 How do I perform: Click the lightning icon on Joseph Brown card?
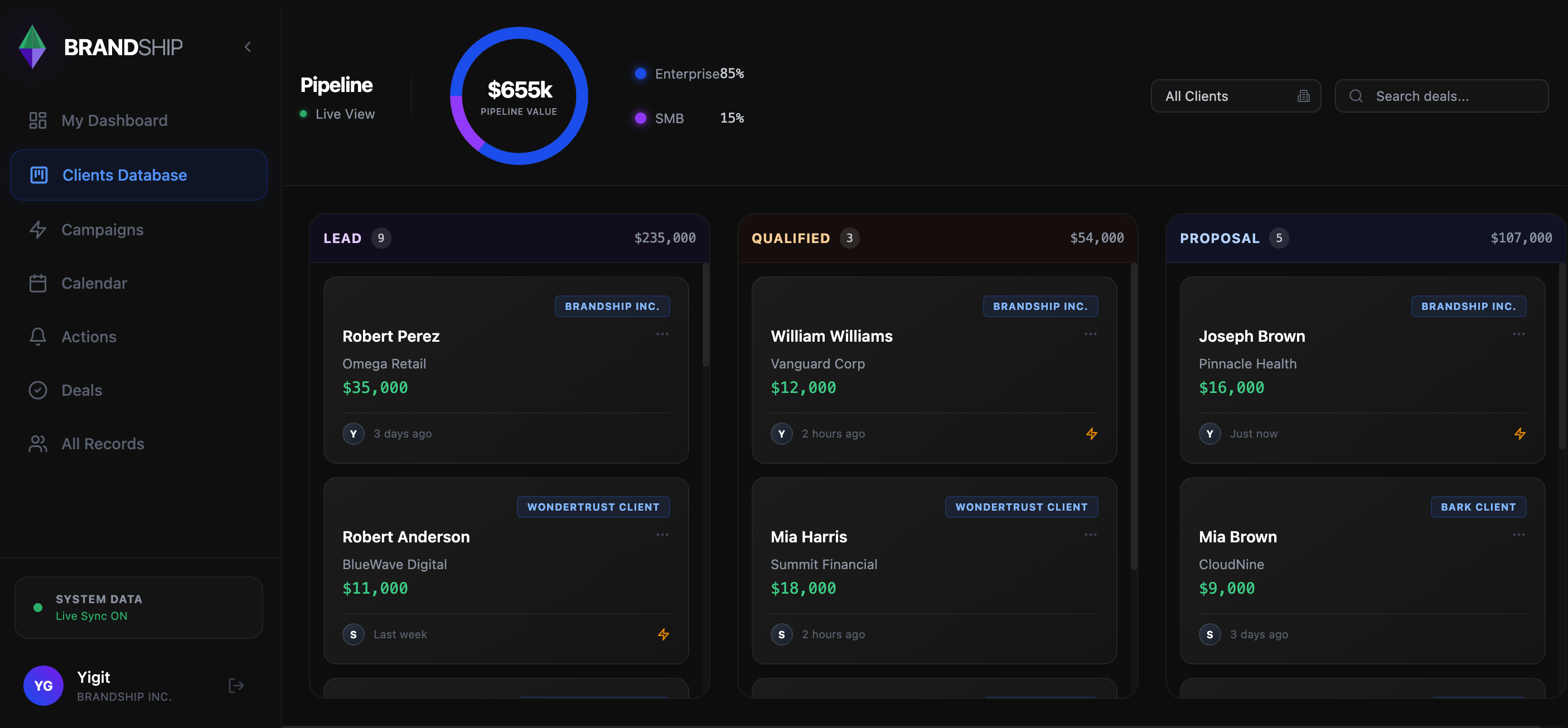click(x=1519, y=433)
